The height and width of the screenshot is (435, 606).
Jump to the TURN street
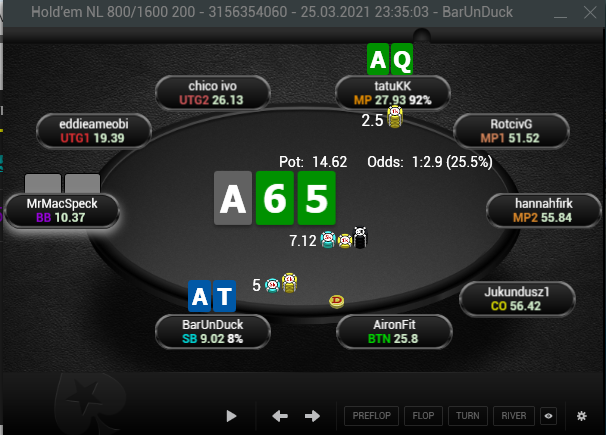point(468,416)
